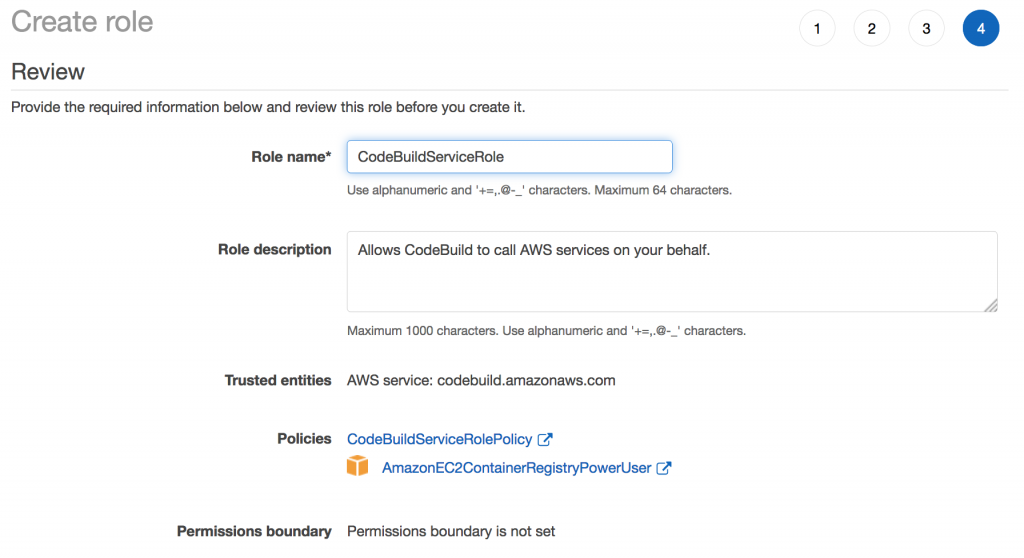Click the "Policies" label
This screenshot has width=1024, height=558.
304,439
